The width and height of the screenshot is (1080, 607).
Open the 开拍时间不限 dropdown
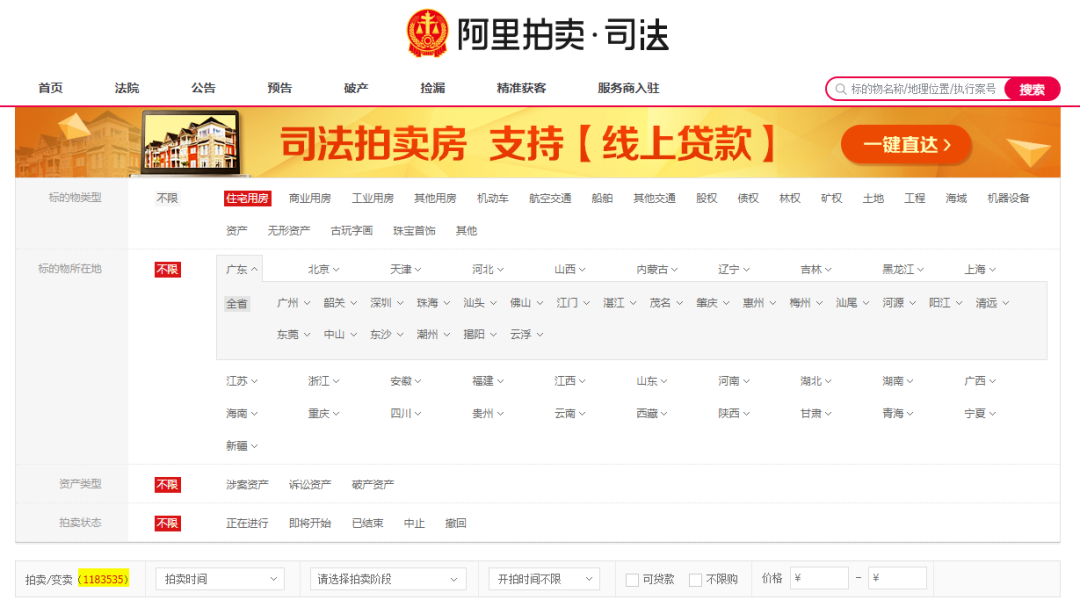pos(544,579)
